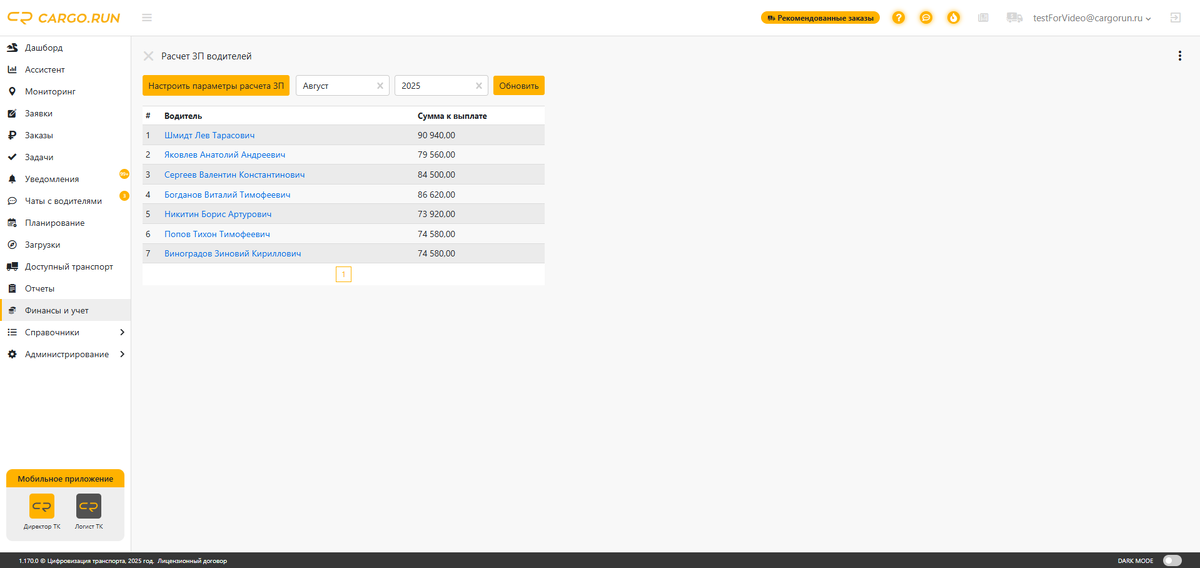Clear the 2025 year selection
Image resolution: width=1200 pixels, height=568 pixels.
479,86
